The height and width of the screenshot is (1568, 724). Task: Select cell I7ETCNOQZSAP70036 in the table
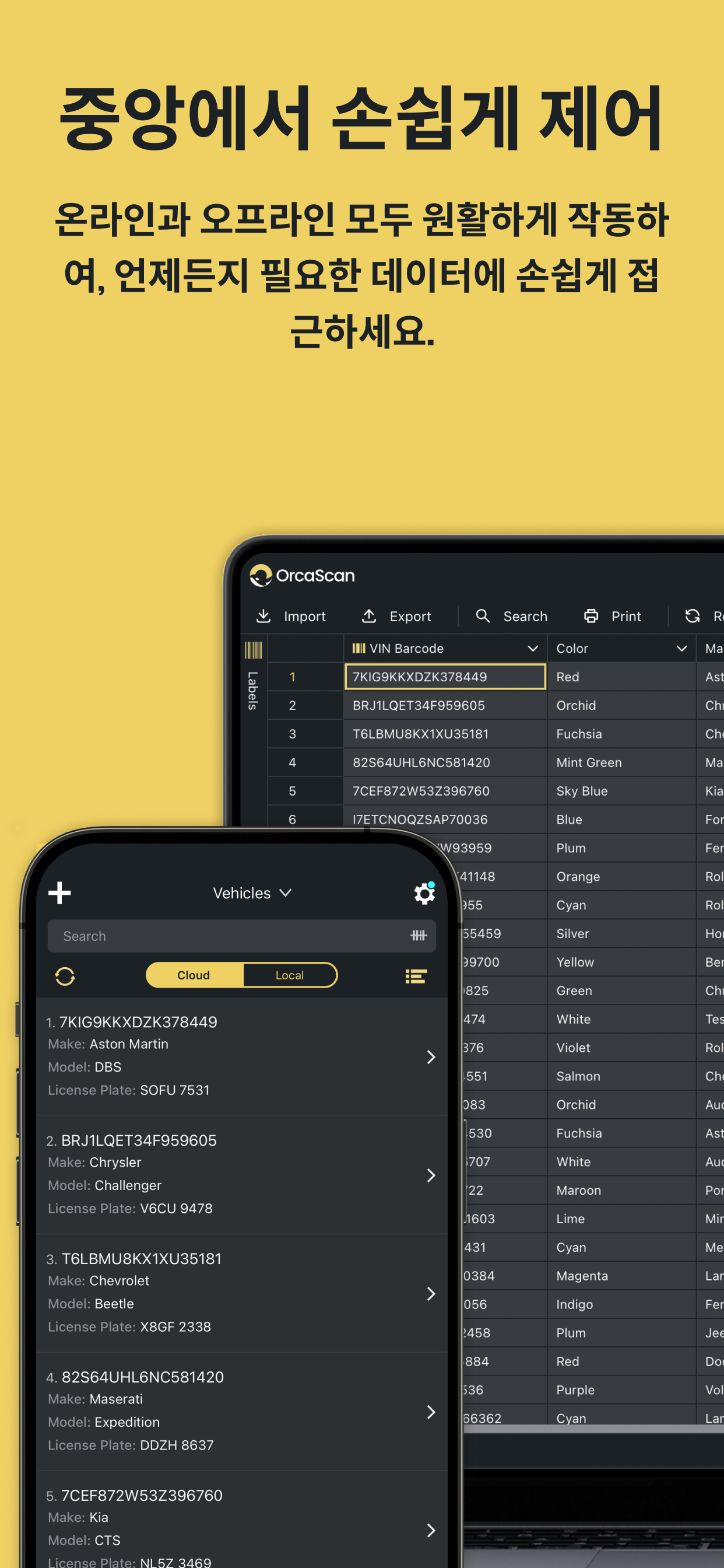point(445,820)
